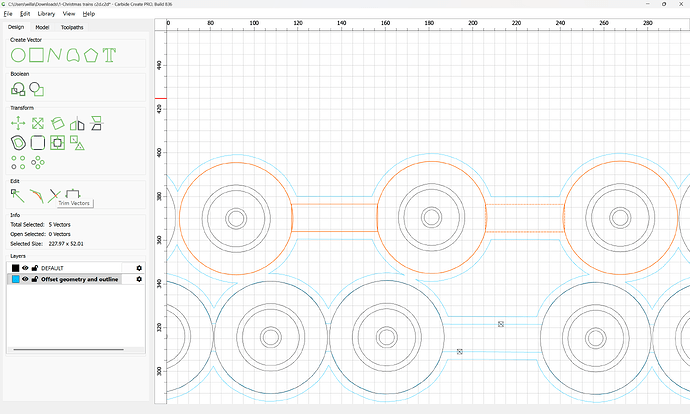Choose the Polyline drawing tool
Image resolution: width=690 pixels, height=414 pixels.
tap(54, 54)
